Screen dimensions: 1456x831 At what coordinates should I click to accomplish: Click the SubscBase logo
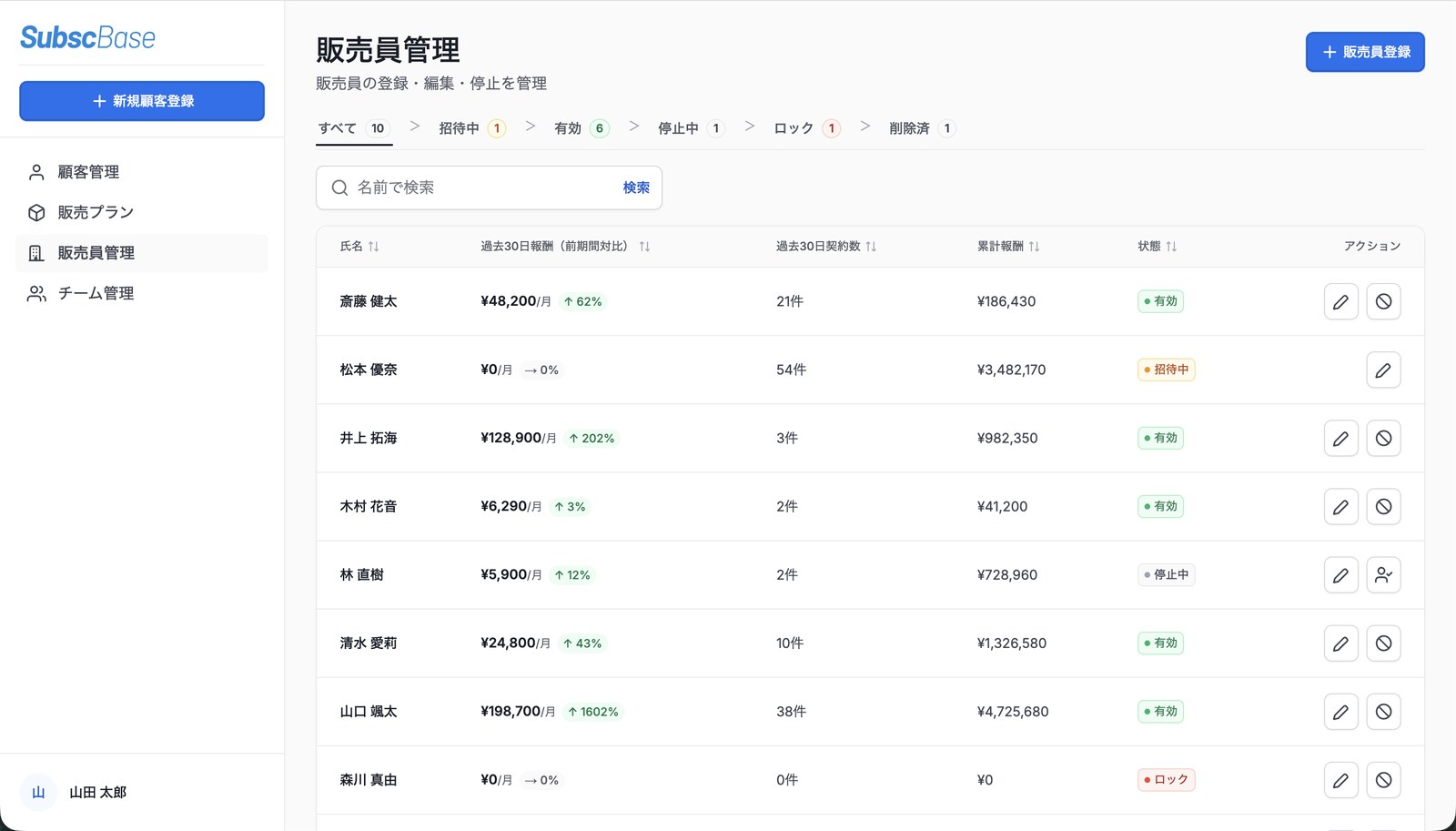pos(87,37)
